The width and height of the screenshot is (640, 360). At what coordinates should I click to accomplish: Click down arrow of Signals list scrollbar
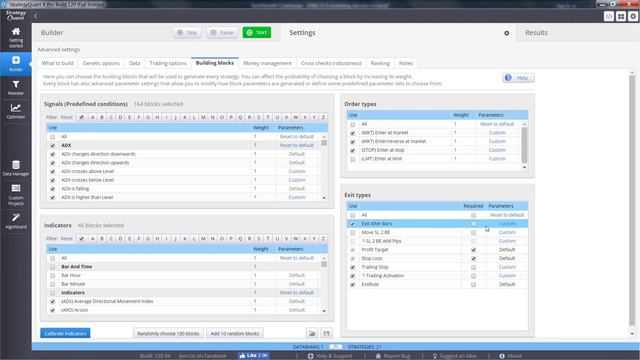[324, 198]
